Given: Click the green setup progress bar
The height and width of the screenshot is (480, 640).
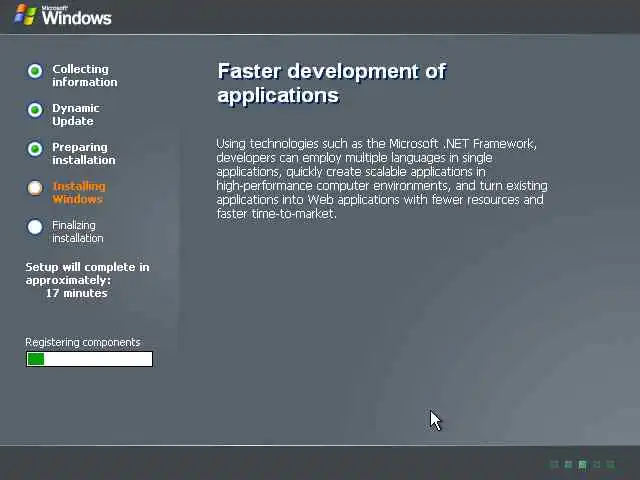Looking at the screenshot, I should click(x=89, y=359).
